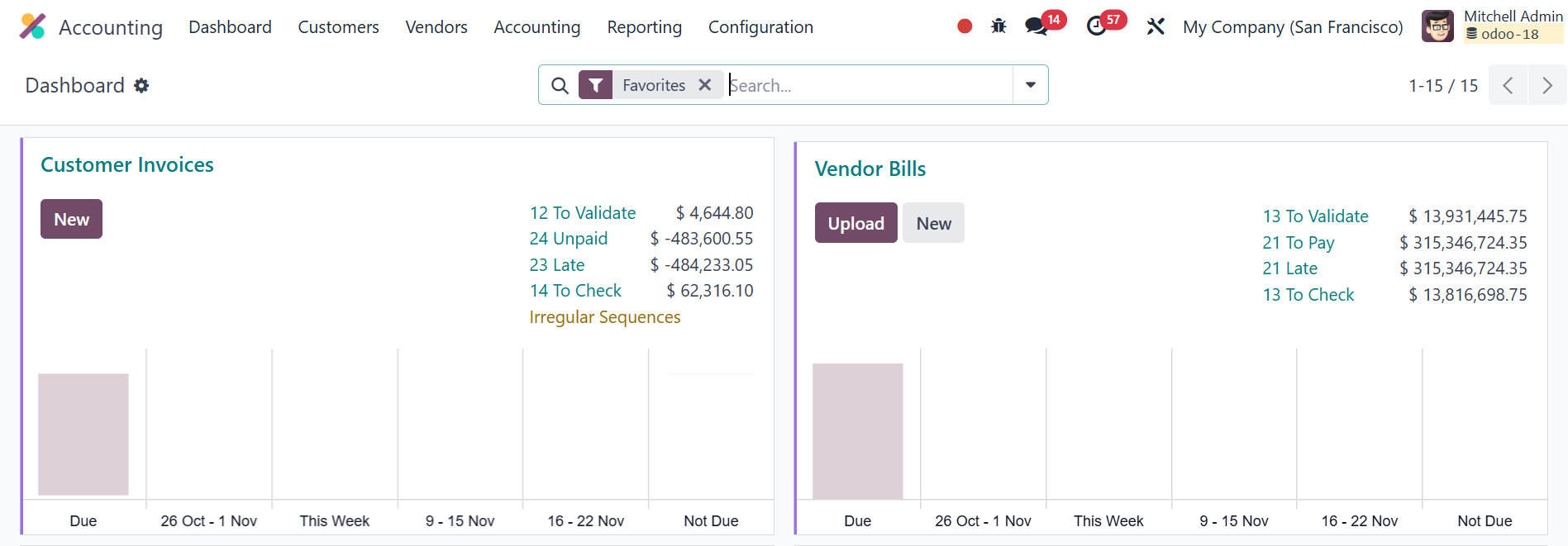Open the Reporting menu
The height and width of the screenshot is (546, 1568).
coord(644,26)
